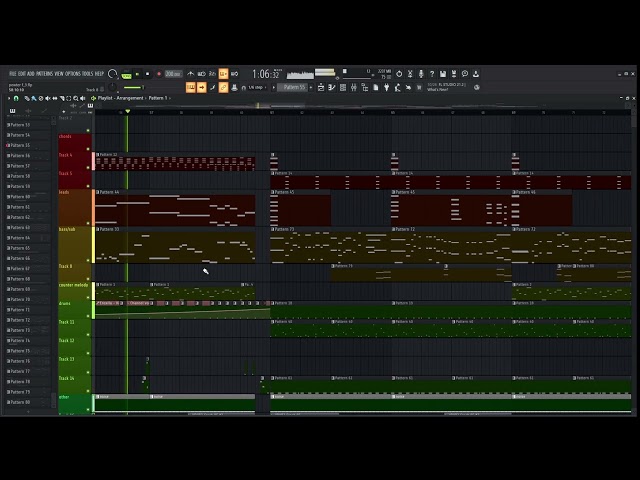Open the channel rack view icon

coord(343,87)
